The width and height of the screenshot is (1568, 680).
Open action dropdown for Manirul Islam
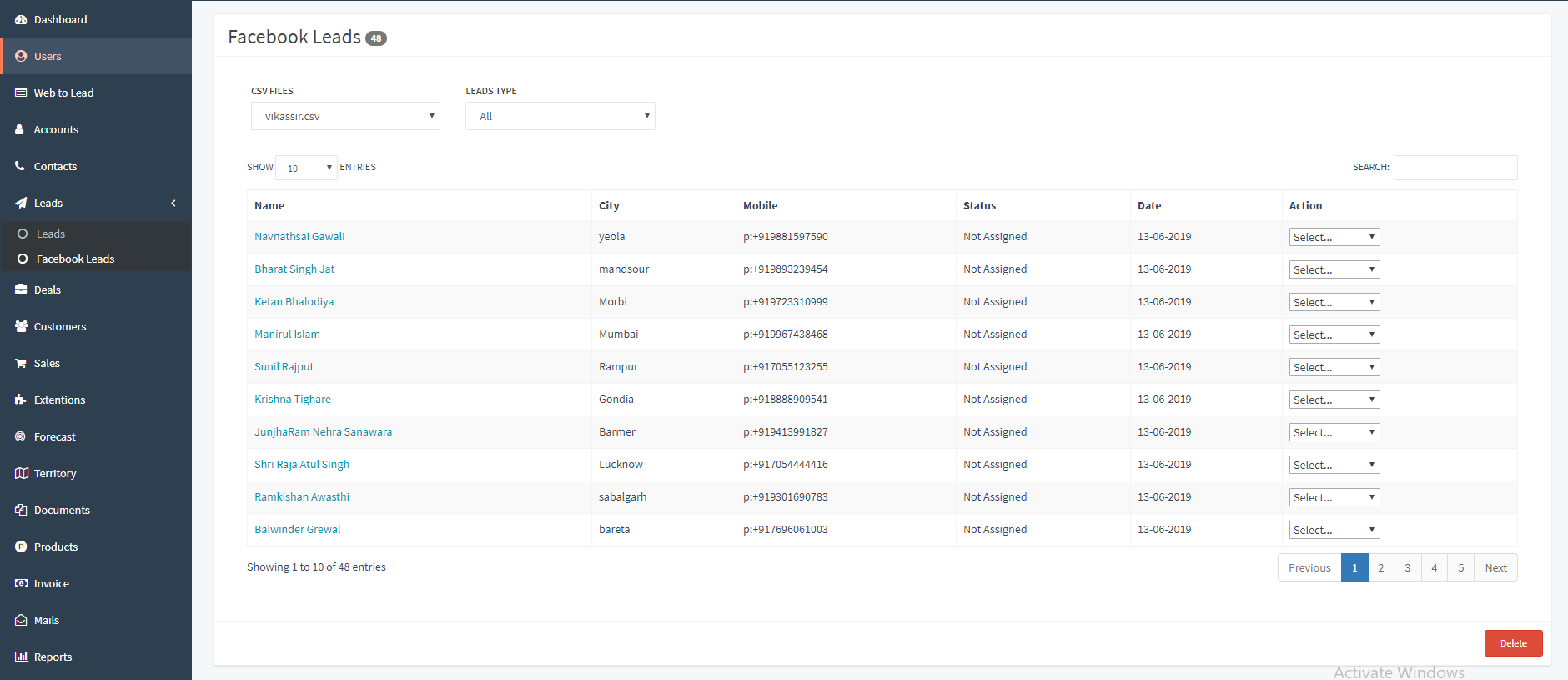1334,335
